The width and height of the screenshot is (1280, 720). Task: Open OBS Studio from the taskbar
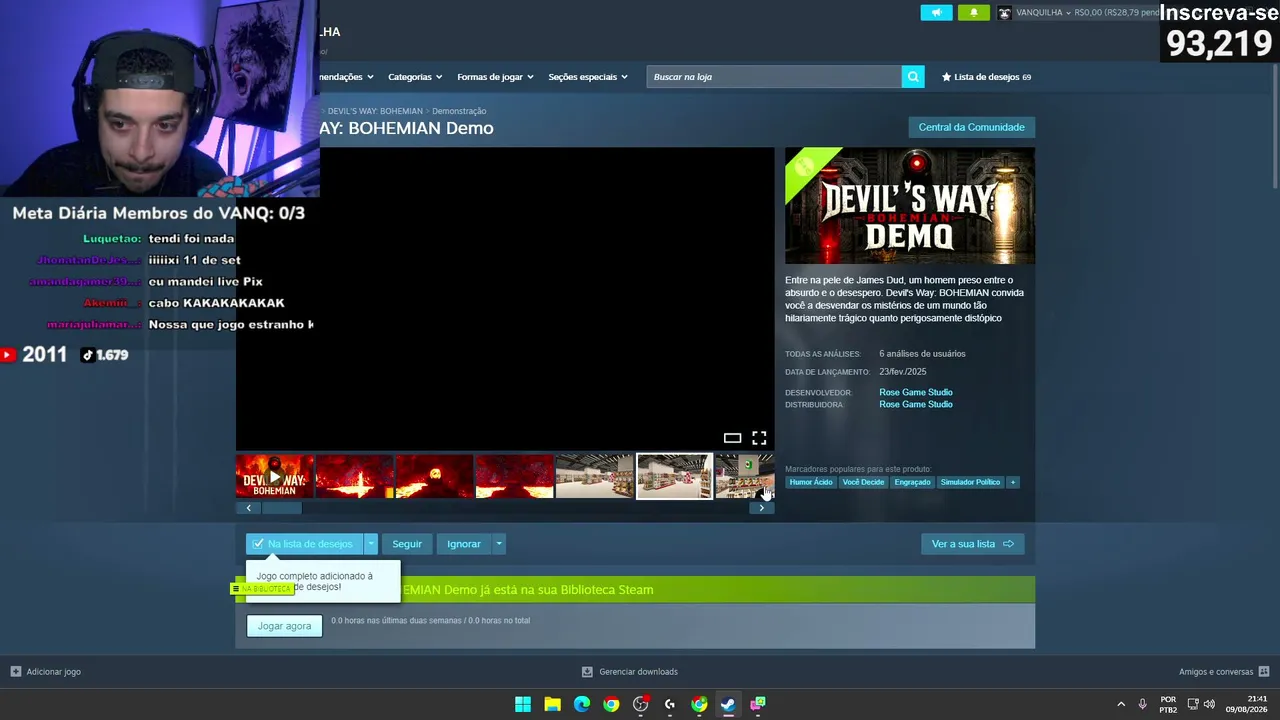click(x=641, y=704)
